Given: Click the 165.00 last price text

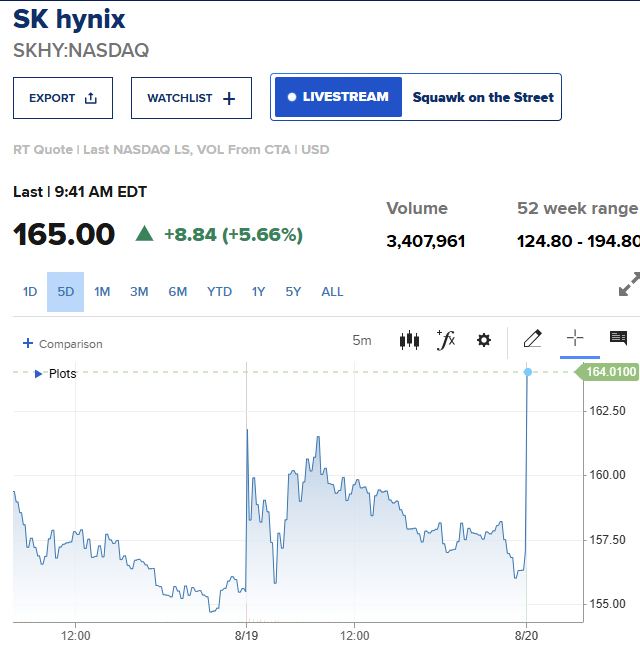Looking at the screenshot, I should click(x=64, y=234).
